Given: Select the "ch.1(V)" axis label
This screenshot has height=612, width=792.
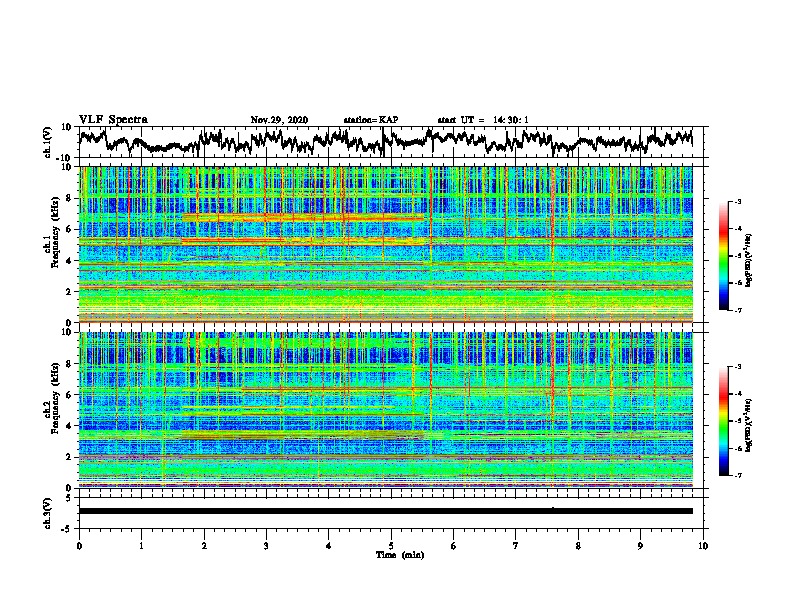Looking at the screenshot, I should (48, 142).
